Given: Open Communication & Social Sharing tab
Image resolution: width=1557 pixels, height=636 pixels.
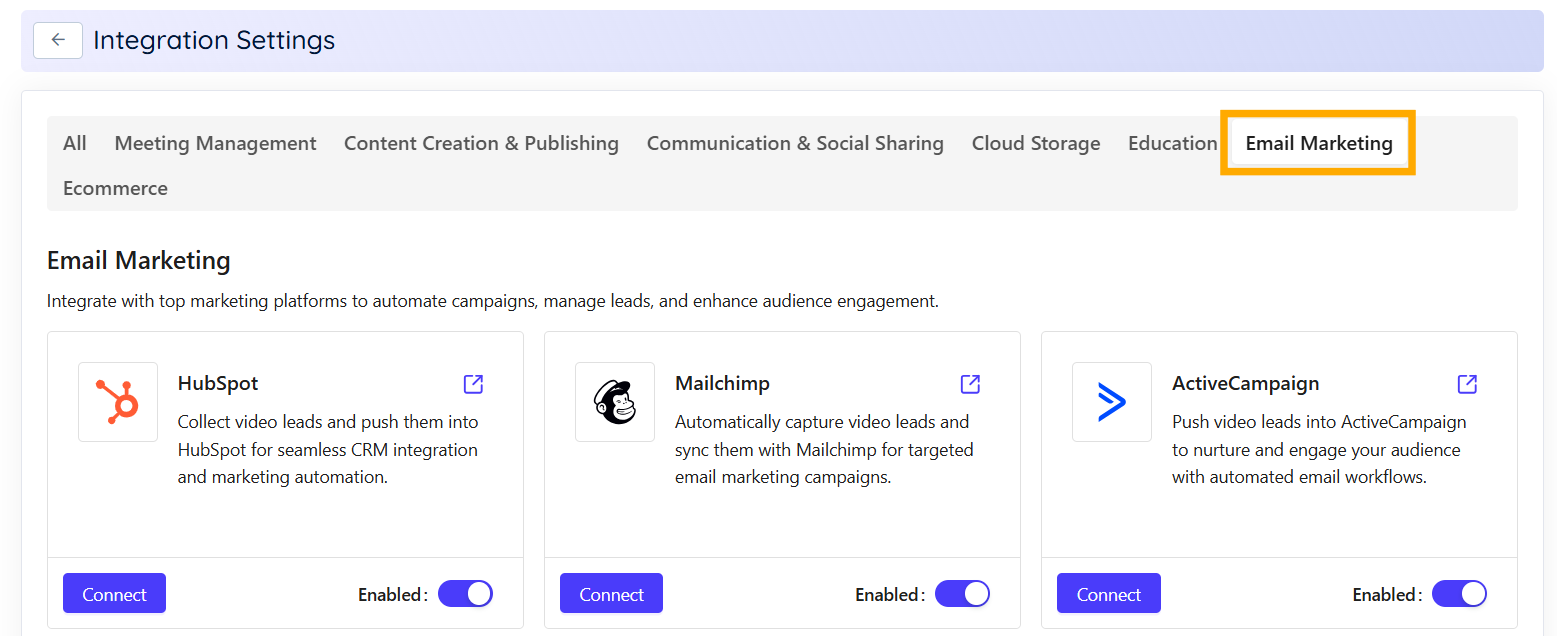Looking at the screenshot, I should coord(794,143).
